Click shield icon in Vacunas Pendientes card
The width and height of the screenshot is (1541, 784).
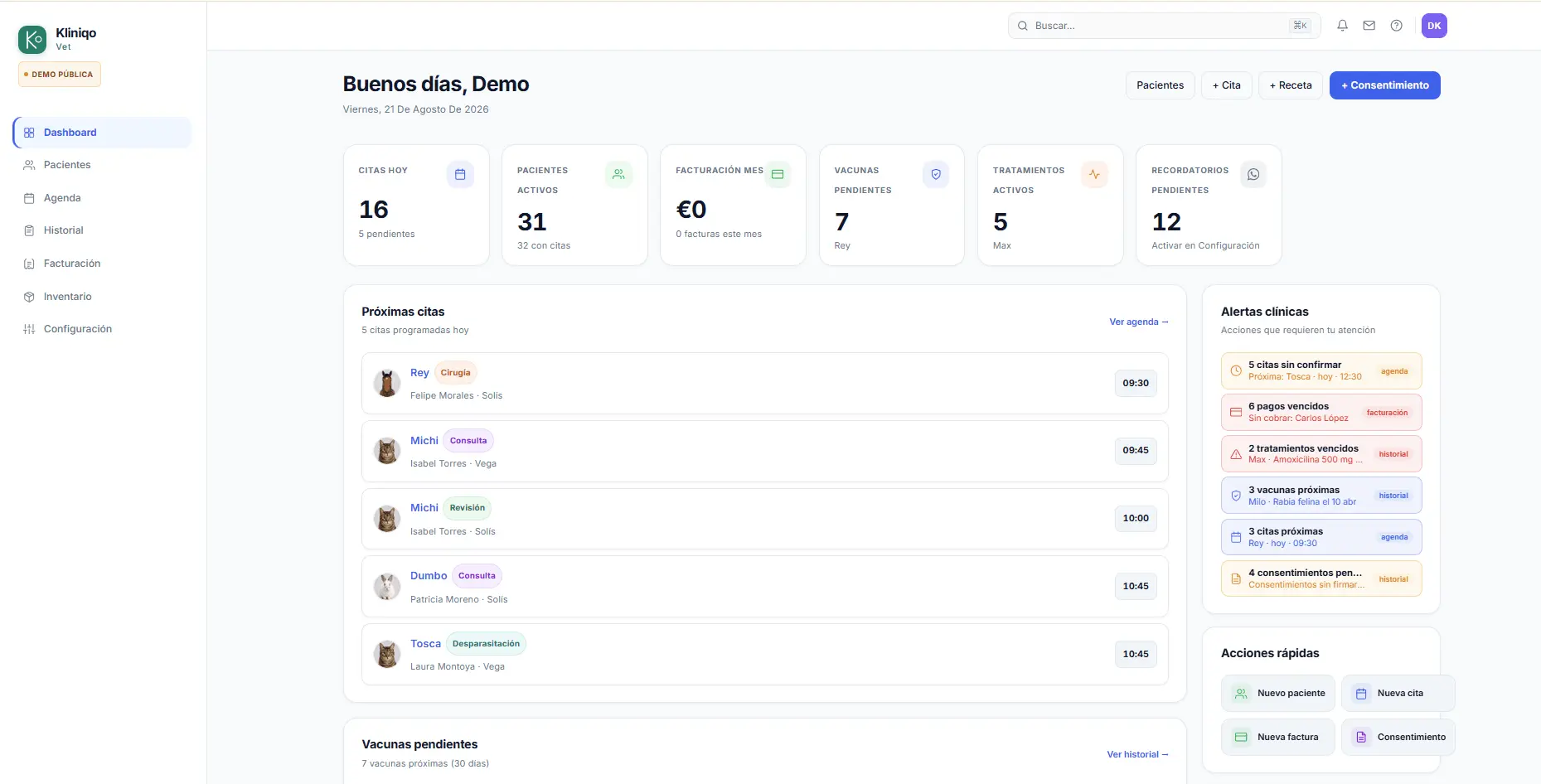click(x=936, y=174)
